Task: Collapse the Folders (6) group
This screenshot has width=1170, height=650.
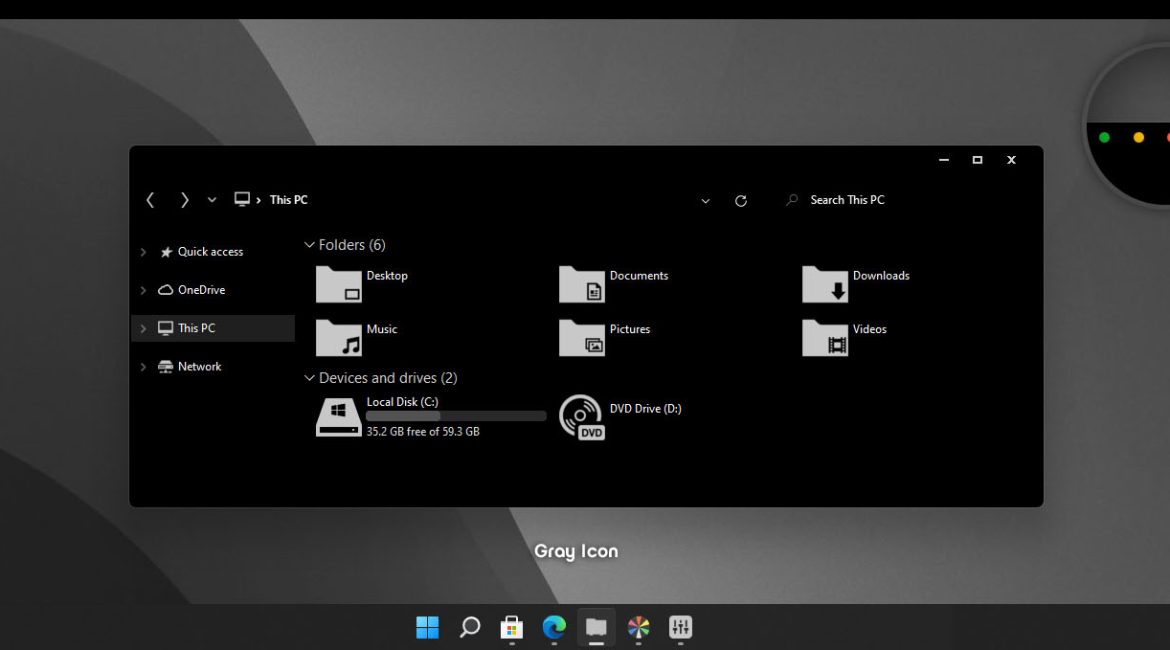Action: pyautogui.click(x=309, y=245)
